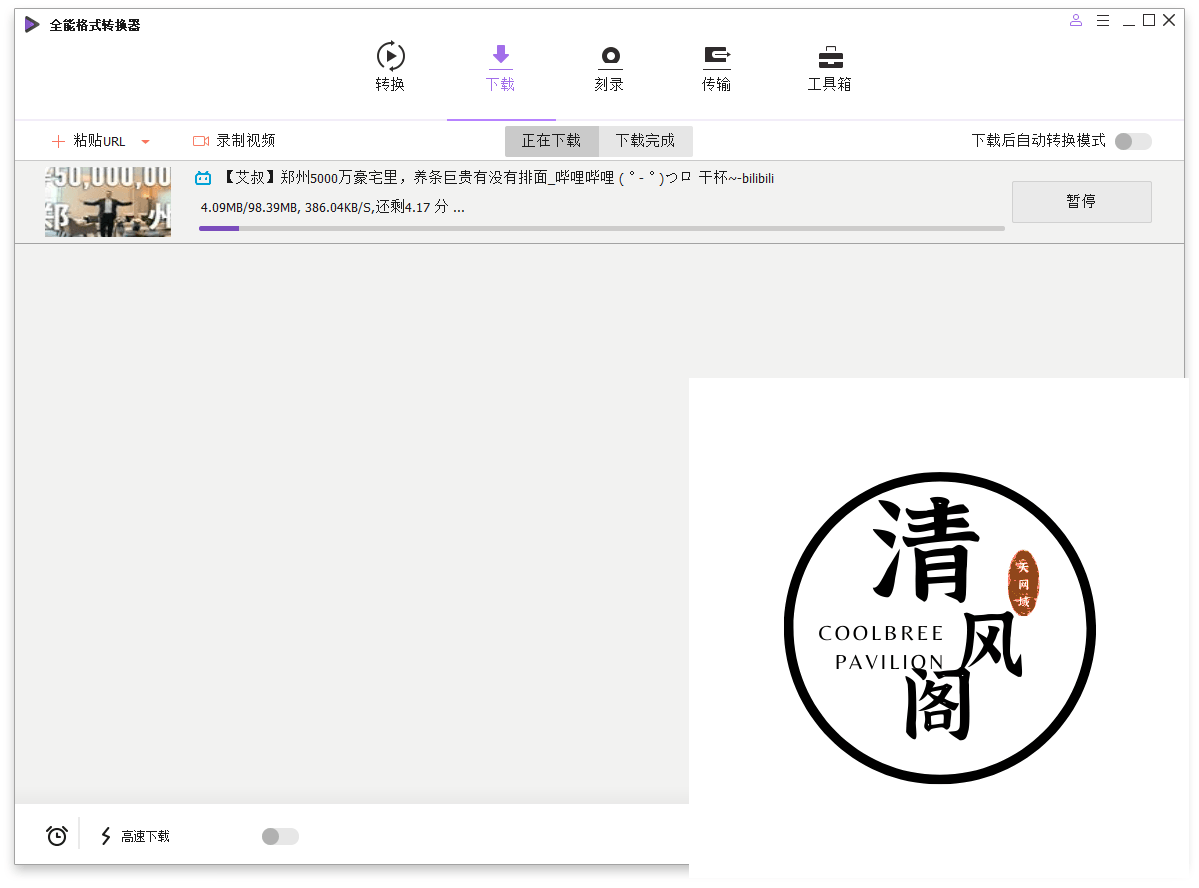Pause the download with 暂停 button
1199x888 pixels.
pos(1081,201)
